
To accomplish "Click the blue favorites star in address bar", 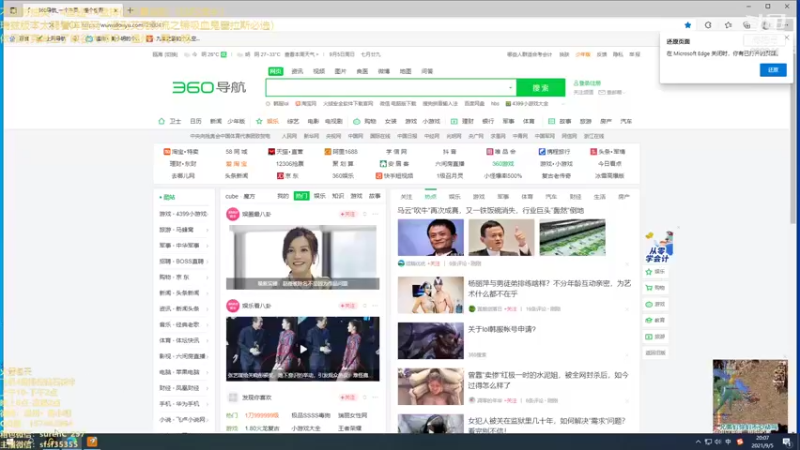I will [x=688, y=25].
